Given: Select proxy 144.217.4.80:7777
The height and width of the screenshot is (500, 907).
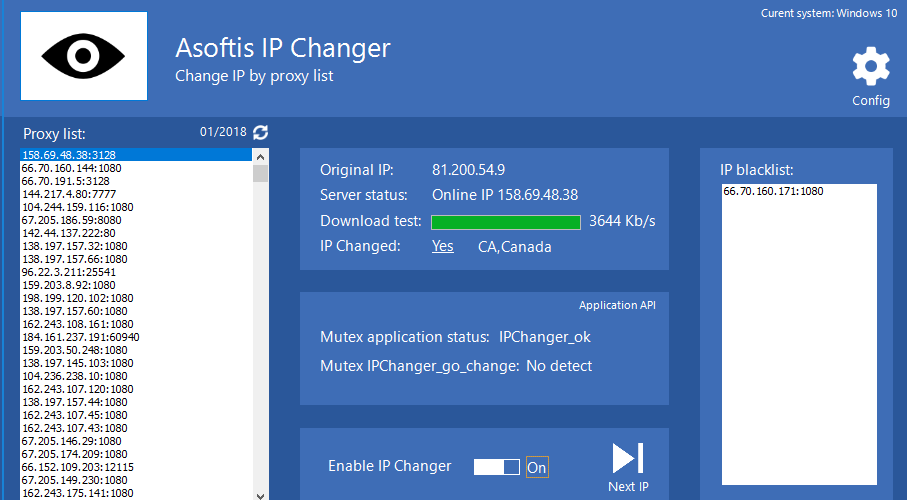Looking at the screenshot, I should (x=136, y=194).
